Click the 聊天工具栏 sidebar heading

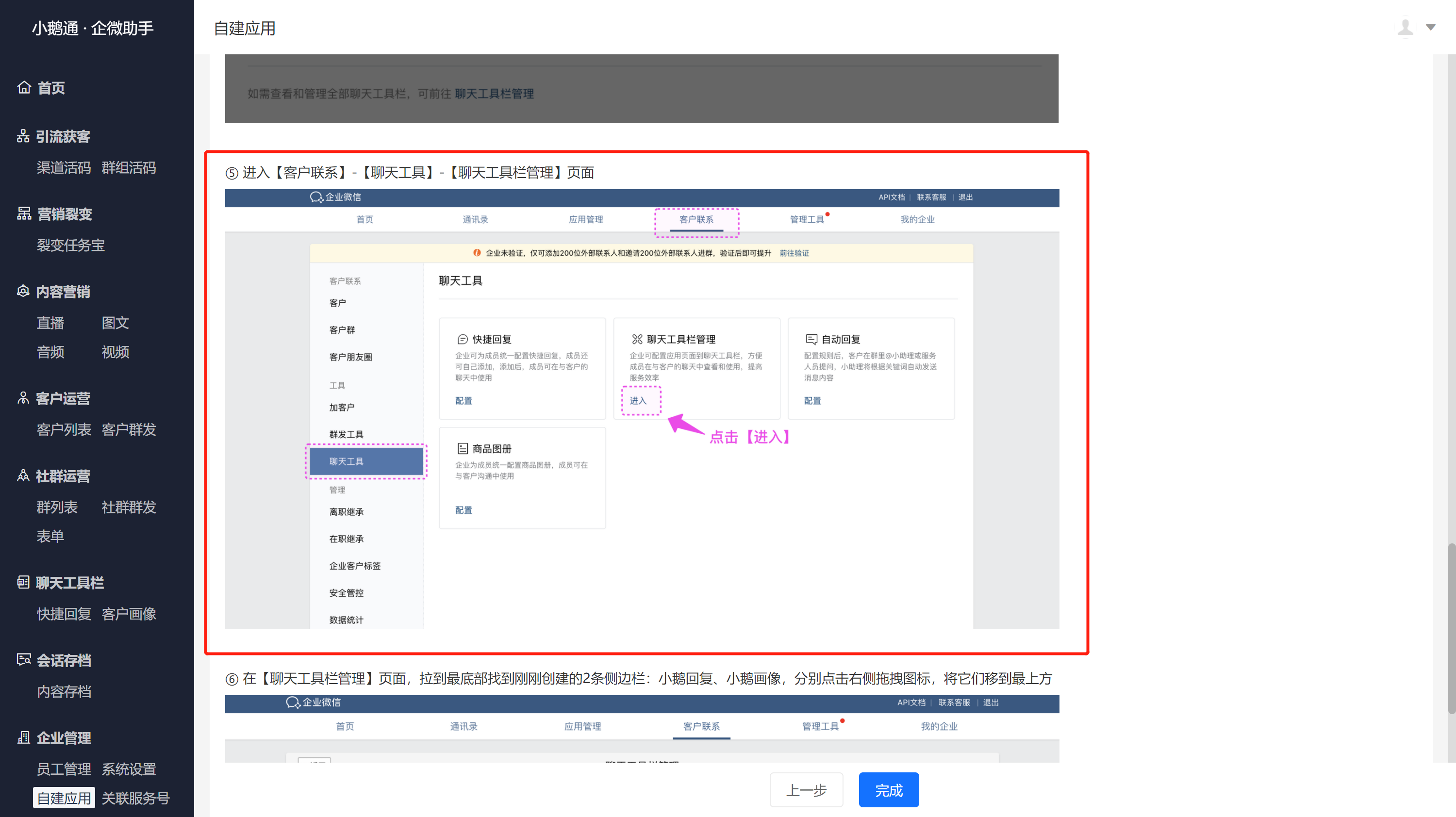coord(69,583)
